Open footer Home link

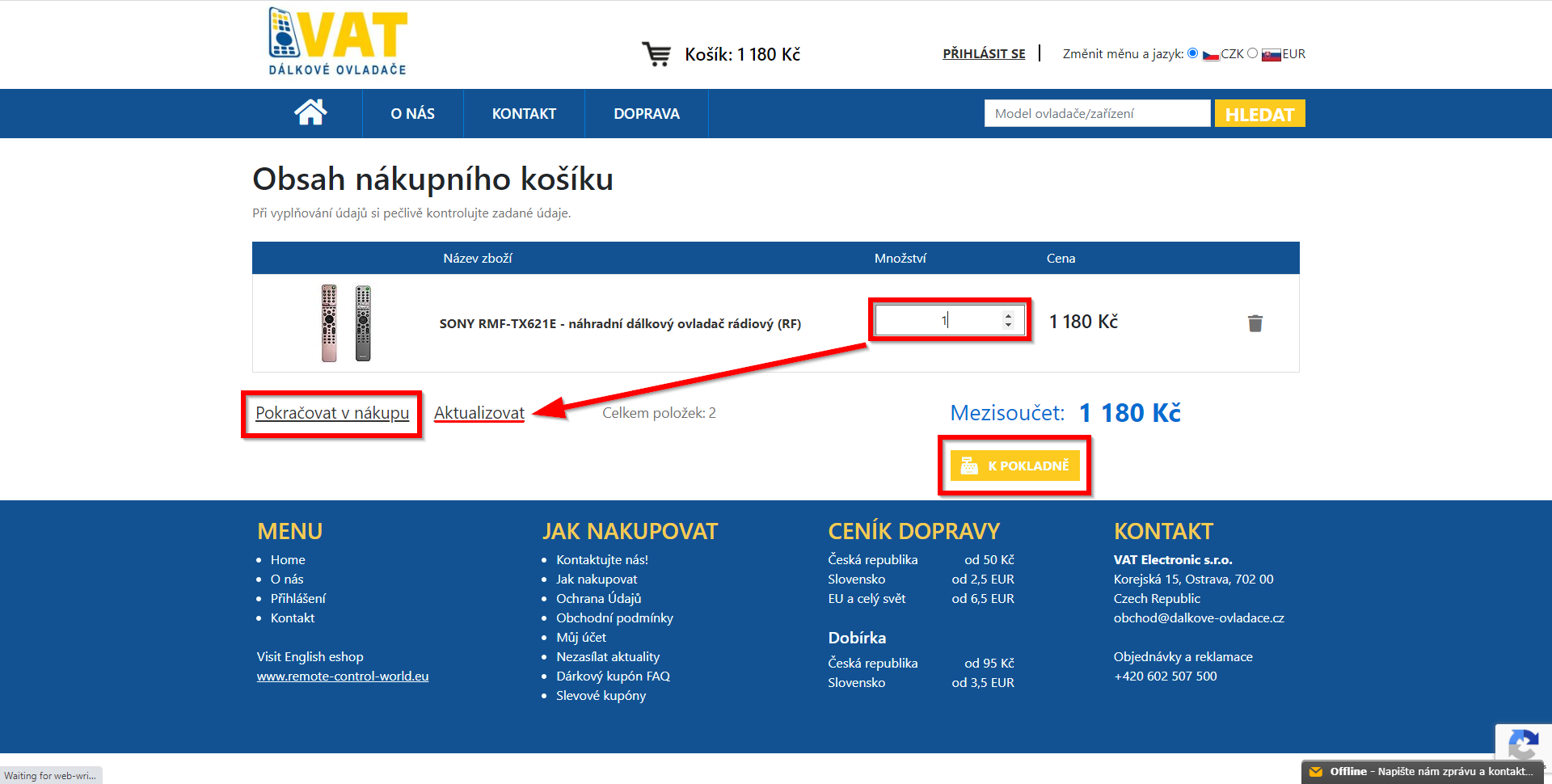click(x=288, y=559)
